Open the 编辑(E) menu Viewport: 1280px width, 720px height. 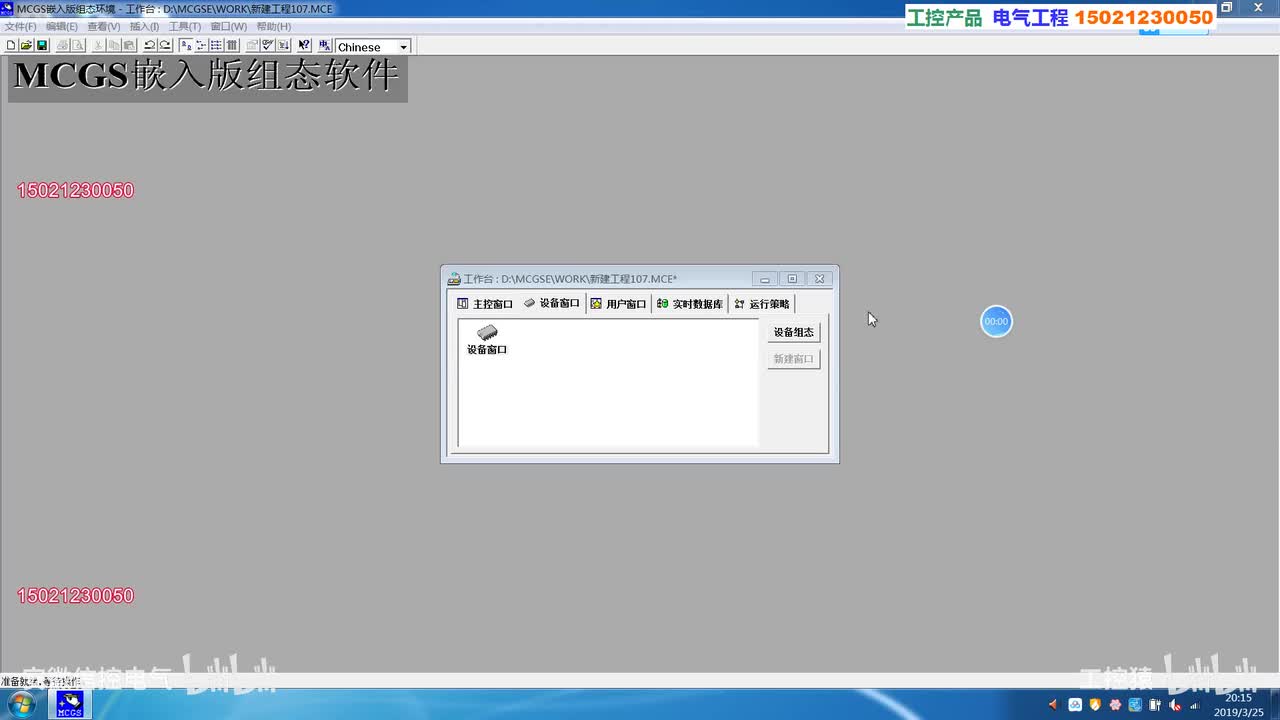click(x=62, y=26)
